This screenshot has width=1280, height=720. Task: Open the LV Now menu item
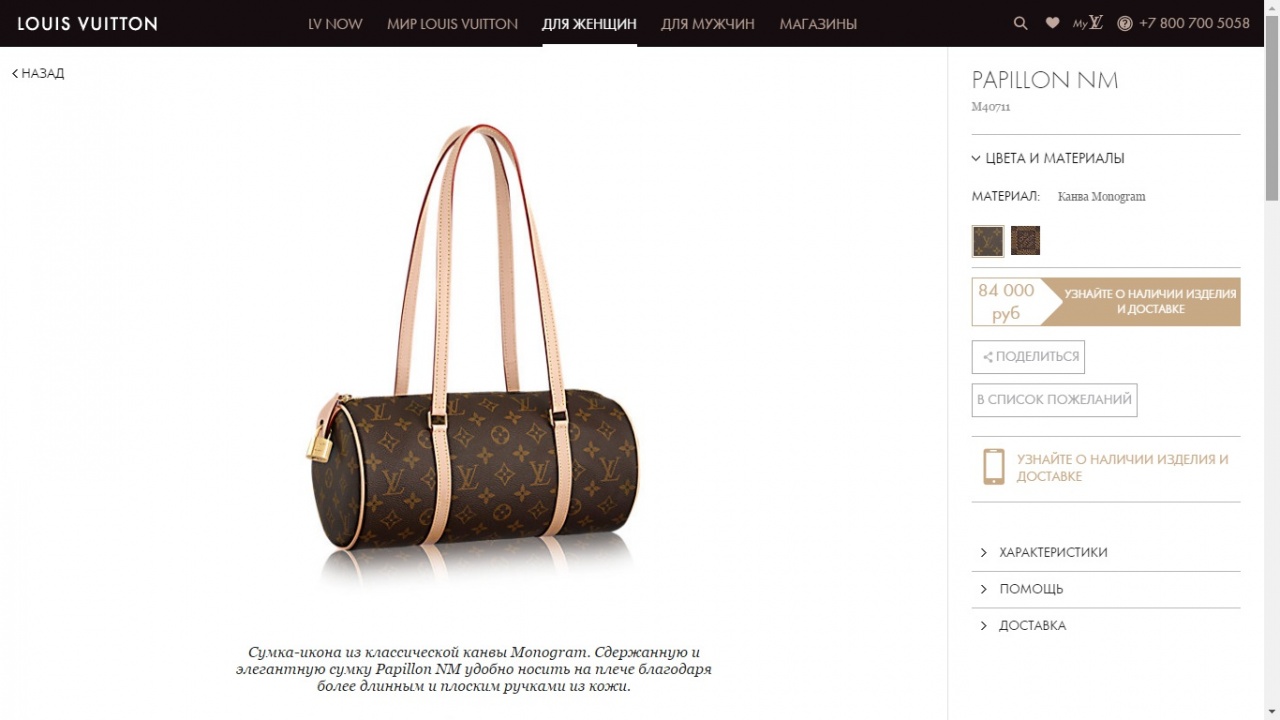[x=335, y=23]
